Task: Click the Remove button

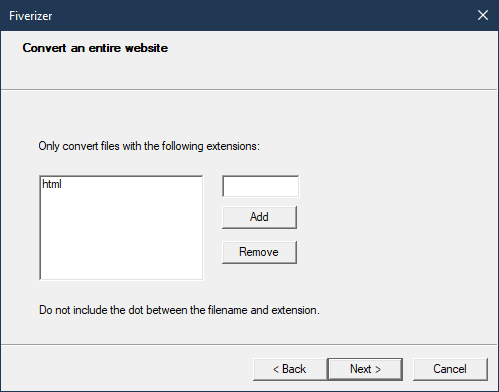Action: [259, 252]
